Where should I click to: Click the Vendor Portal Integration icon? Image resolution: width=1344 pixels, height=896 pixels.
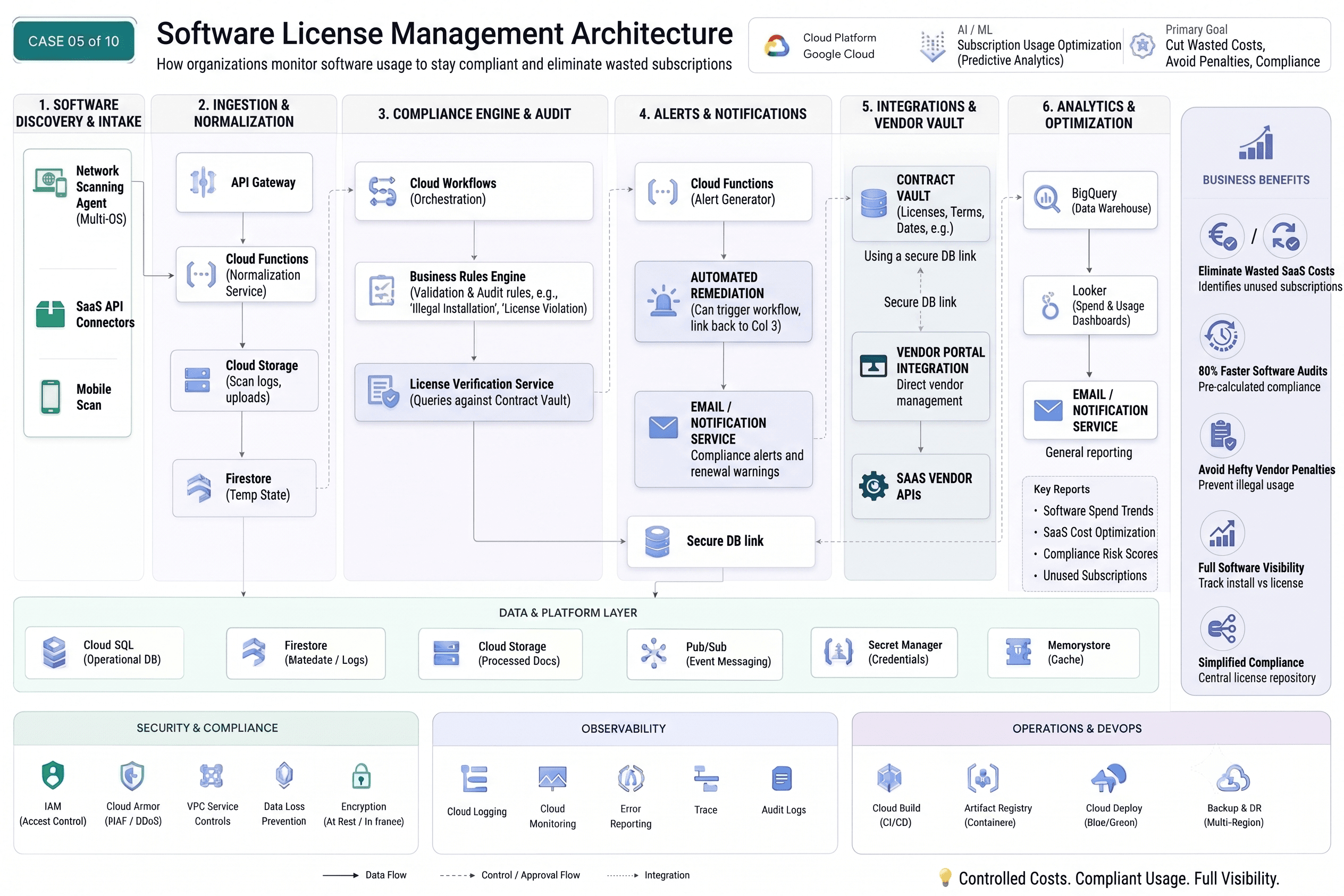[873, 366]
